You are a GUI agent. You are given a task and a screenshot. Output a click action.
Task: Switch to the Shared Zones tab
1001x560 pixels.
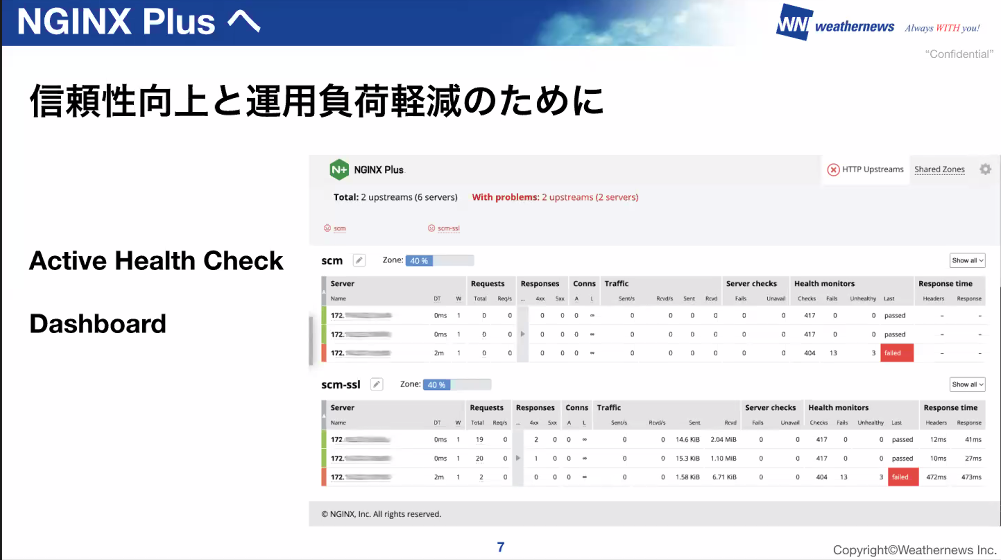tap(939, 169)
